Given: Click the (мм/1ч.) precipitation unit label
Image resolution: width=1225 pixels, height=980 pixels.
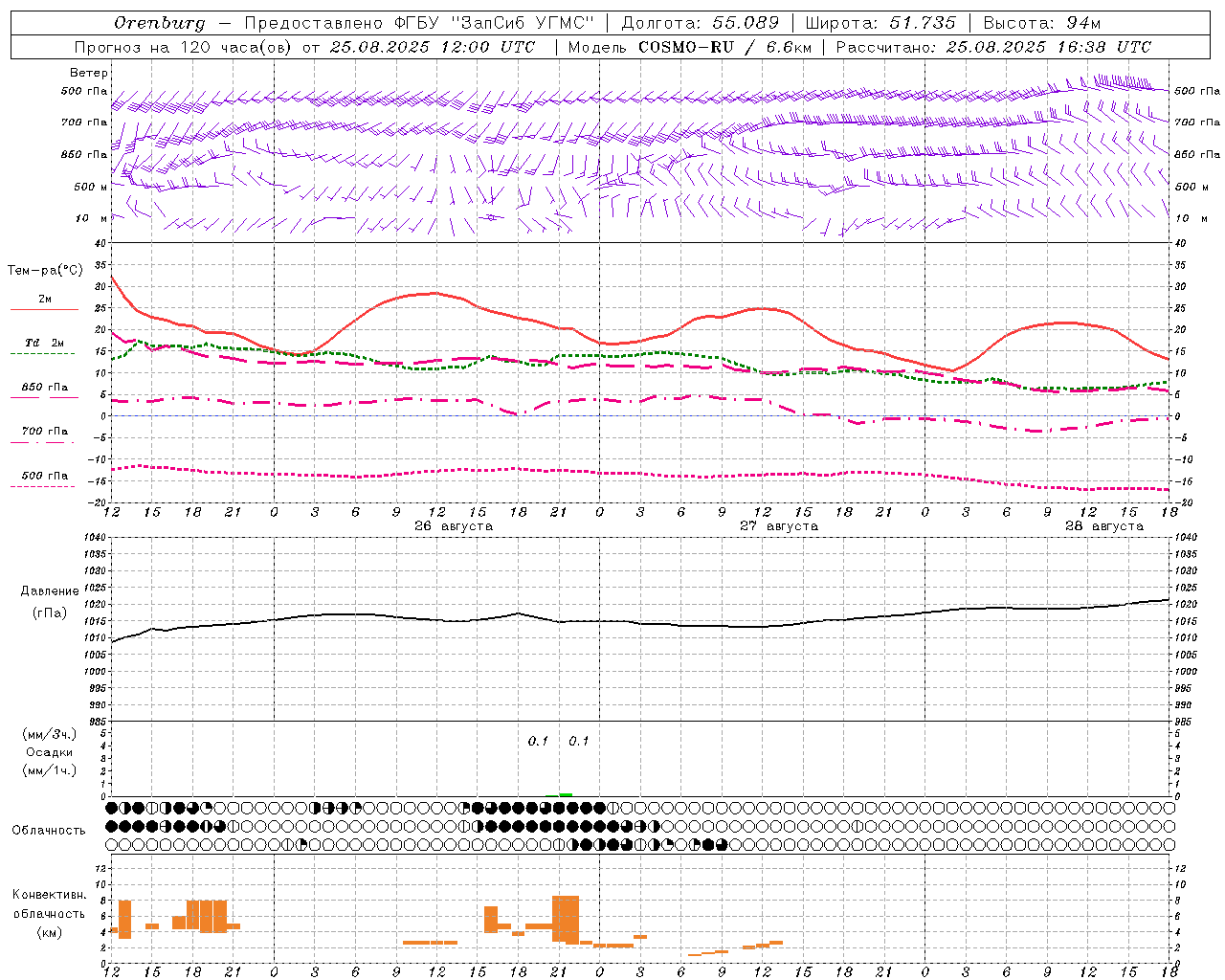Looking at the screenshot, I should pos(50,770).
